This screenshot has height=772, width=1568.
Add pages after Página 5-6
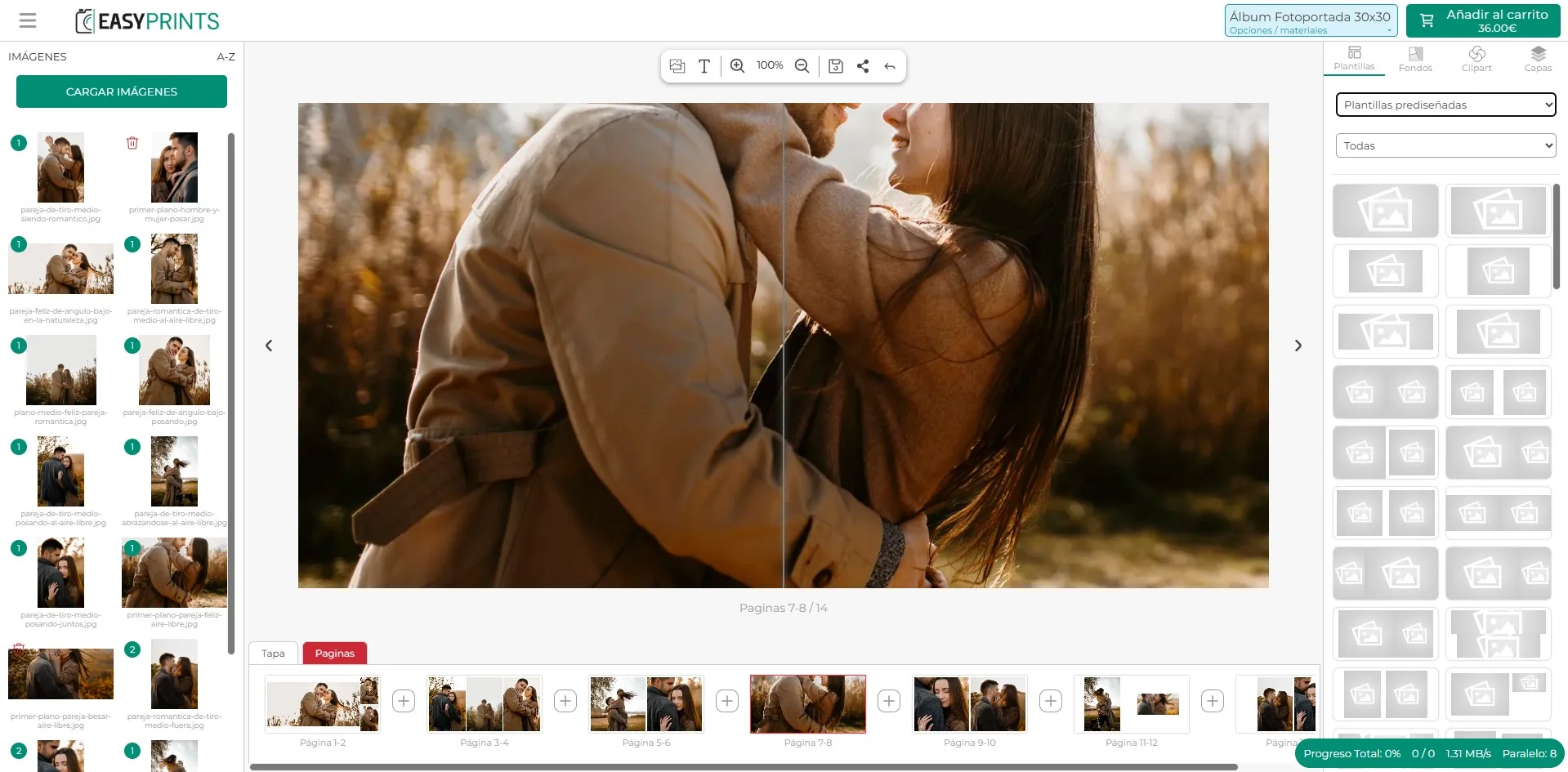727,701
